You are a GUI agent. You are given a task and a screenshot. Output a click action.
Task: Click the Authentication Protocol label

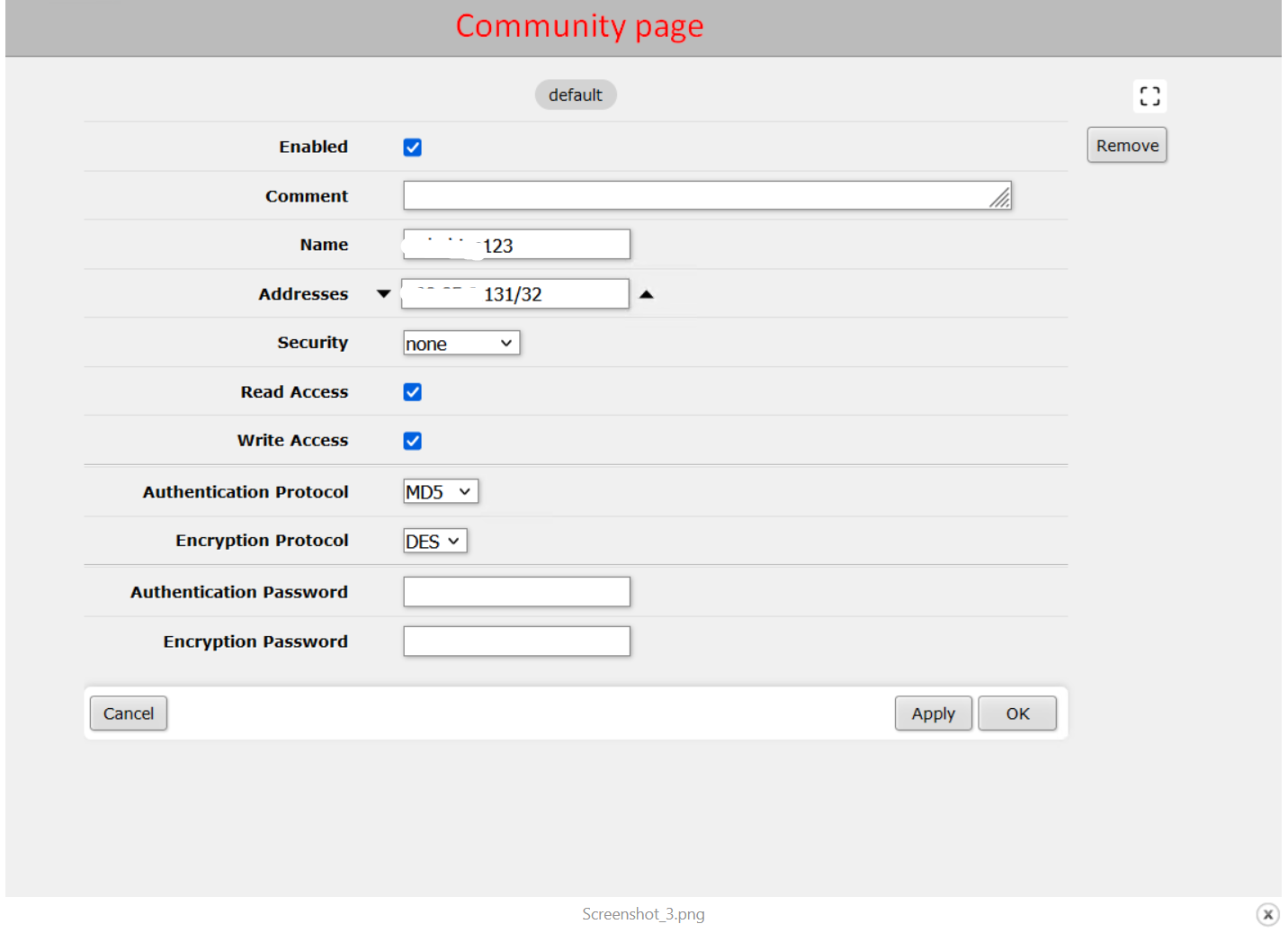tap(246, 492)
